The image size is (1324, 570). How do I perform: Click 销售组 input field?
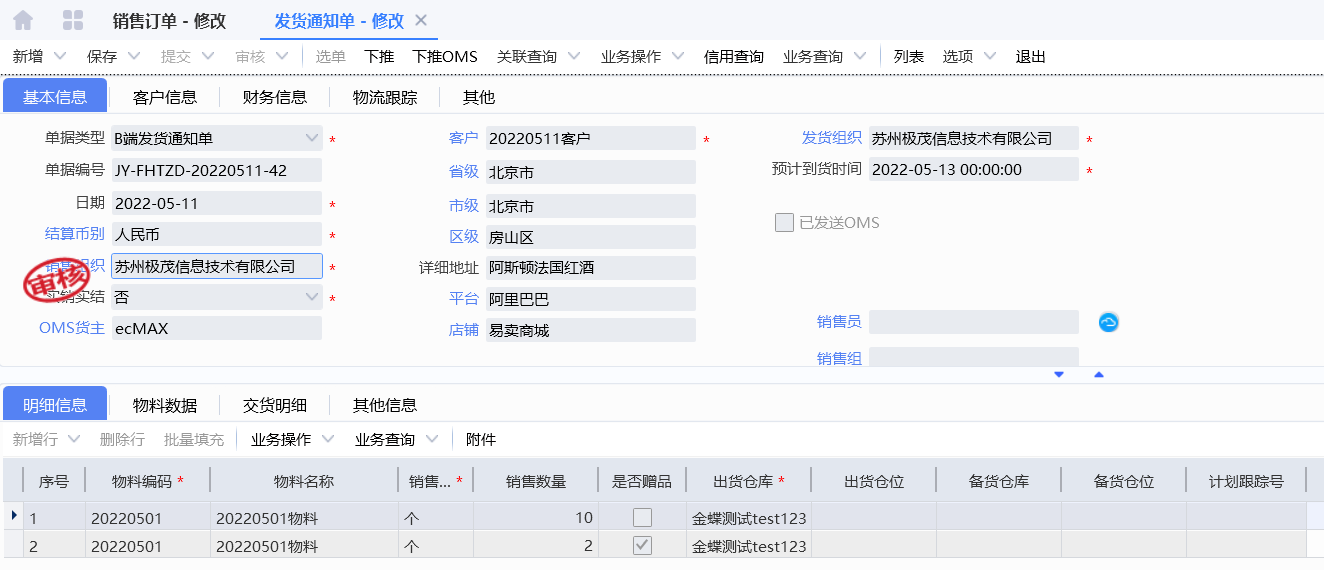point(974,357)
